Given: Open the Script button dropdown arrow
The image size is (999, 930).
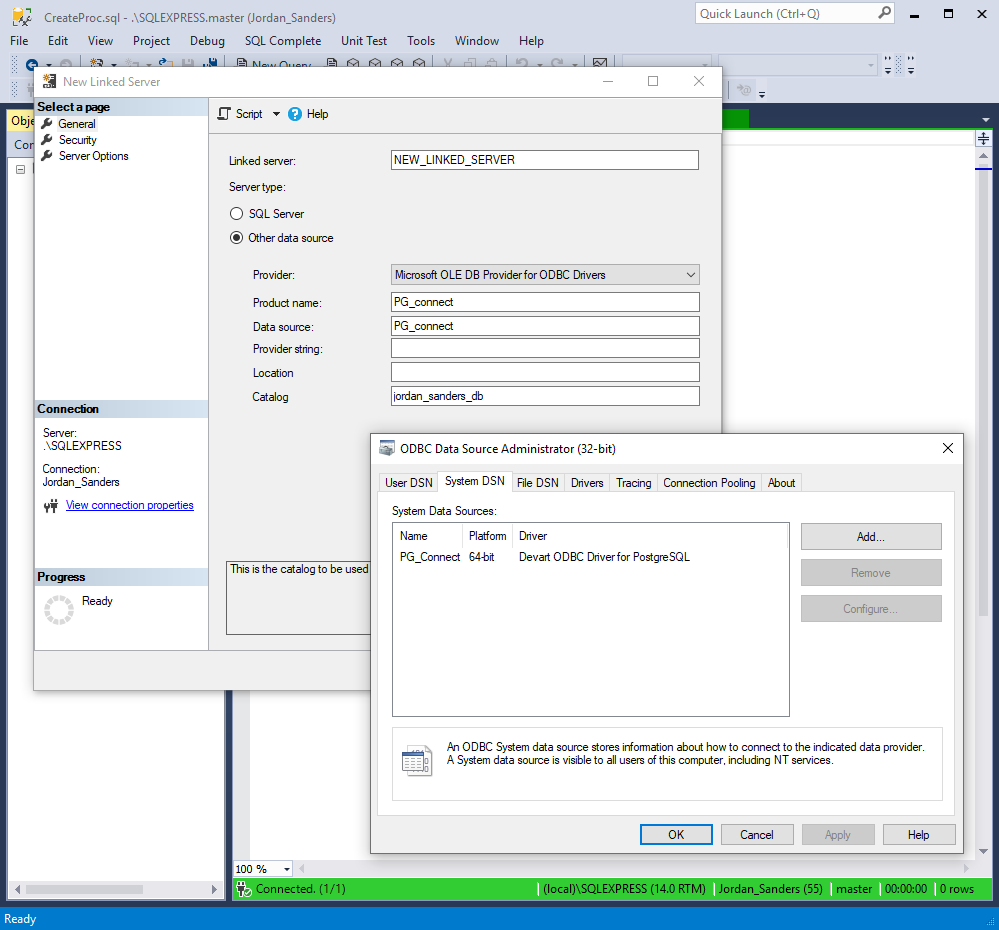Looking at the screenshot, I should click(276, 114).
